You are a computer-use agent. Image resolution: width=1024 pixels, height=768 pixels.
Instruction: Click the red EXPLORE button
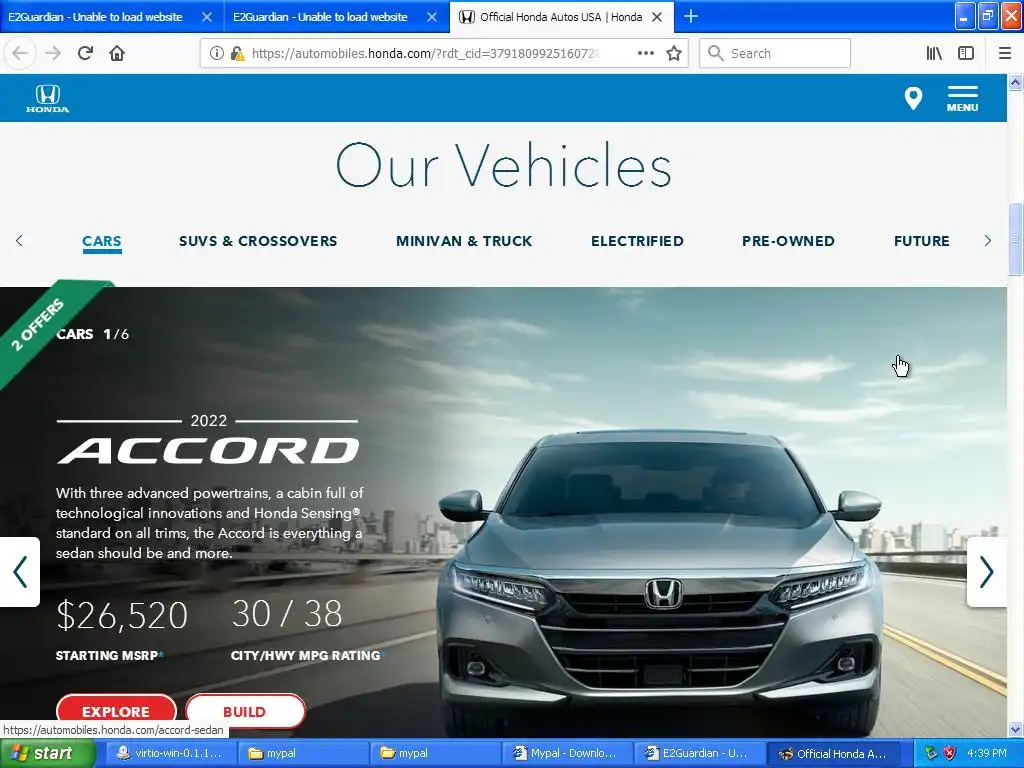(x=116, y=711)
